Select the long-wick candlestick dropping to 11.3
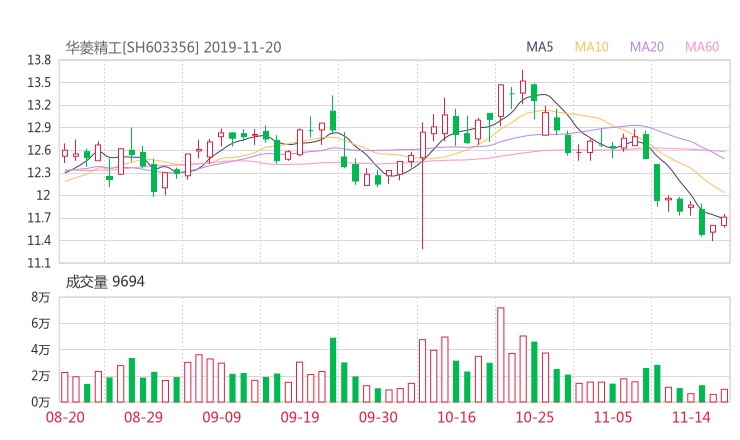This screenshot has height=440, width=740. pyautogui.click(x=422, y=186)
